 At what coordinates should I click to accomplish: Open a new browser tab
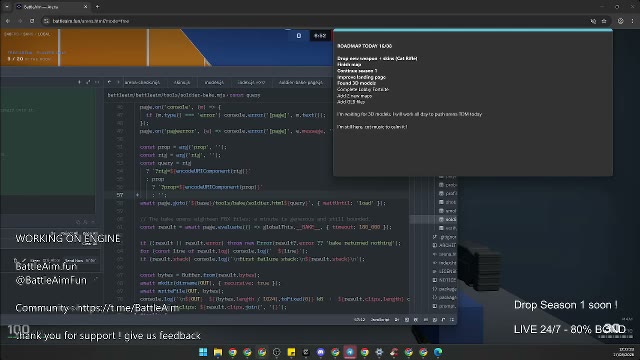pyautogui.click(x=97, y=7)
